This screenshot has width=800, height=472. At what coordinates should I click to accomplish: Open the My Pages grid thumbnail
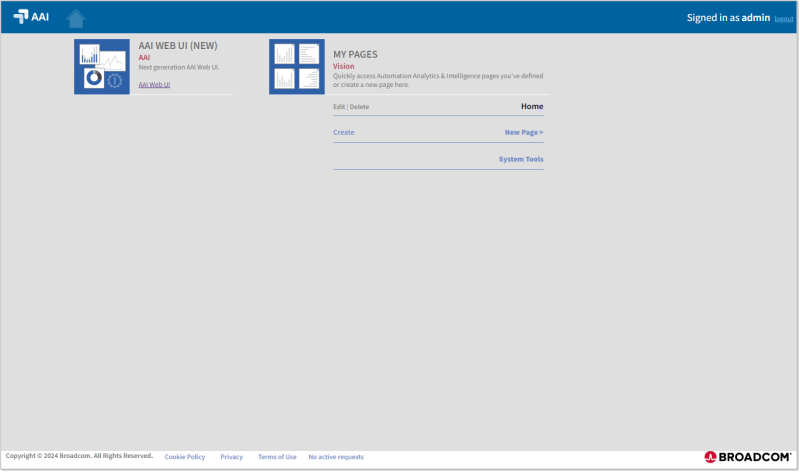[x=297, y=67]
